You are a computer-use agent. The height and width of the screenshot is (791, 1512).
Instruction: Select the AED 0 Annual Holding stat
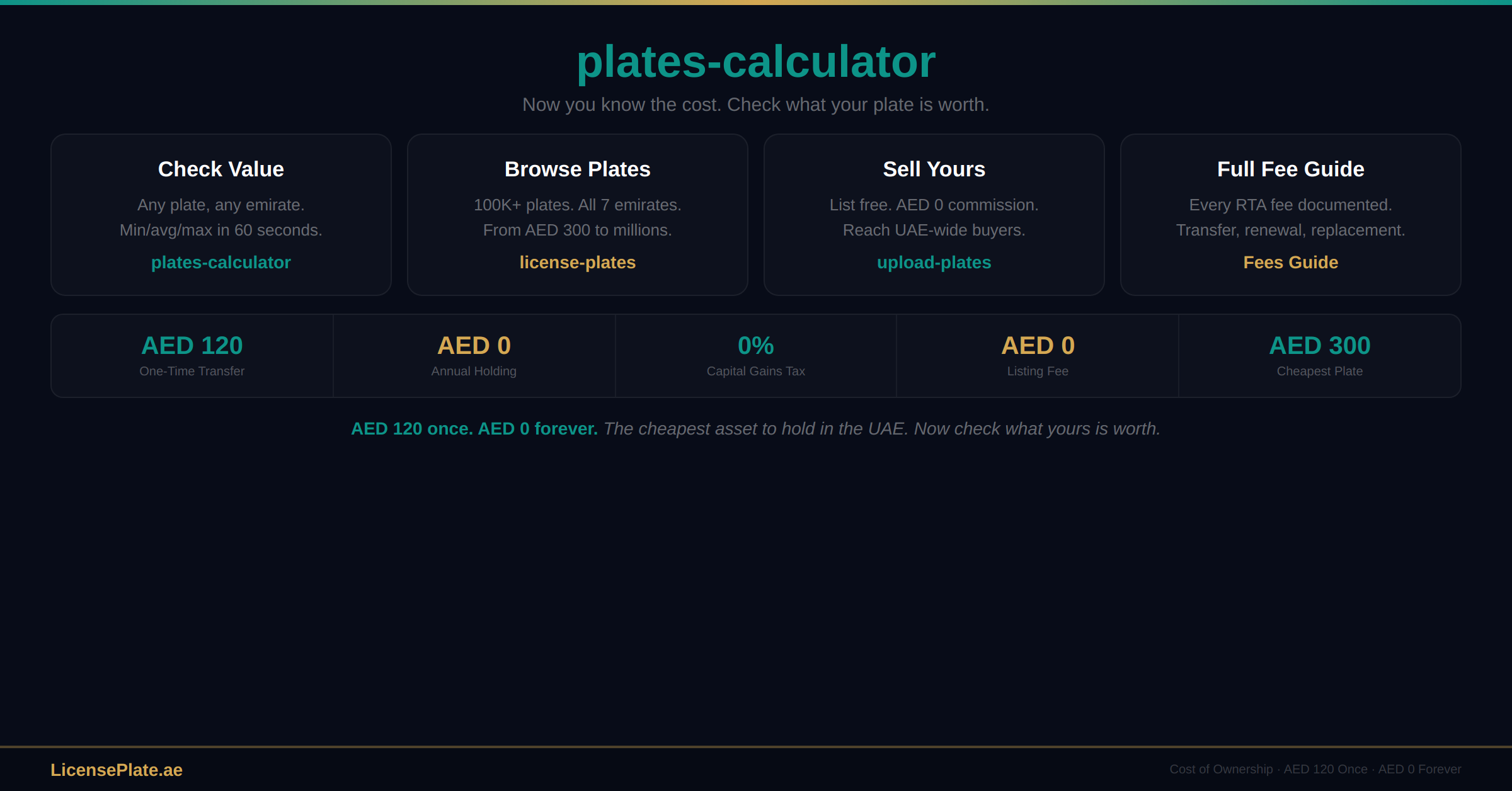pos(474,355)
